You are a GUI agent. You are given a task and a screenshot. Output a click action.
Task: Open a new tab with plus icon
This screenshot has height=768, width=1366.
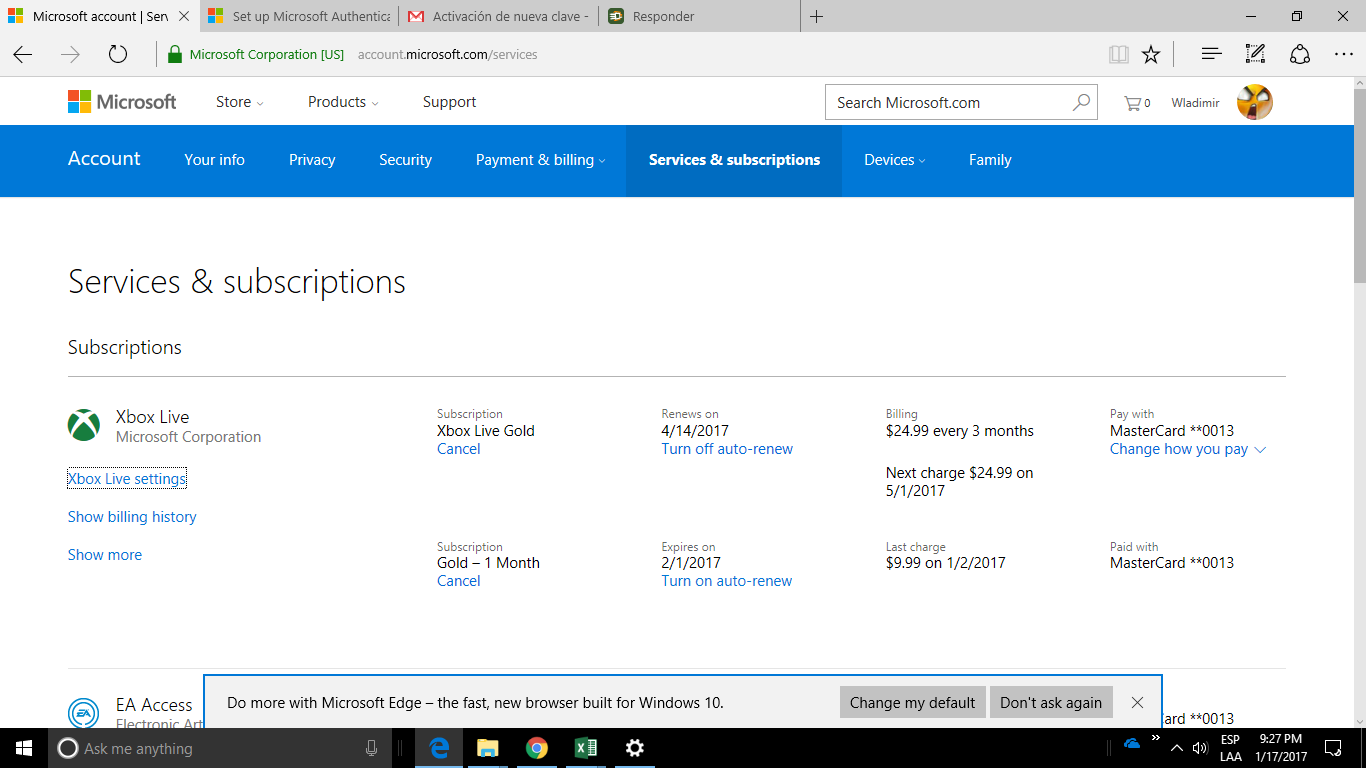[x=816, y=16]
